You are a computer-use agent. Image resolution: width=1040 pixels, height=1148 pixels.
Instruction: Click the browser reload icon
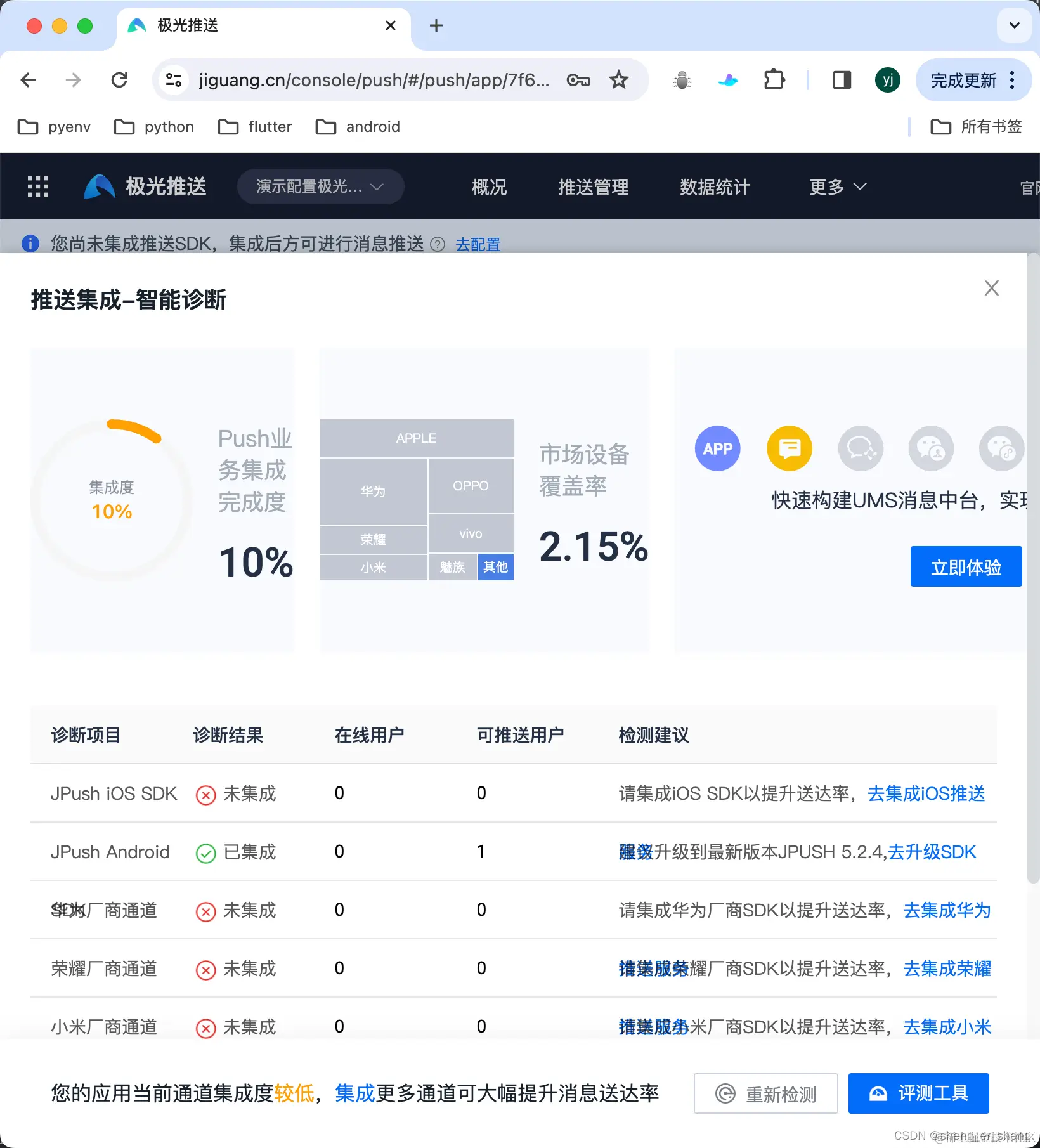tap(119, 79)
